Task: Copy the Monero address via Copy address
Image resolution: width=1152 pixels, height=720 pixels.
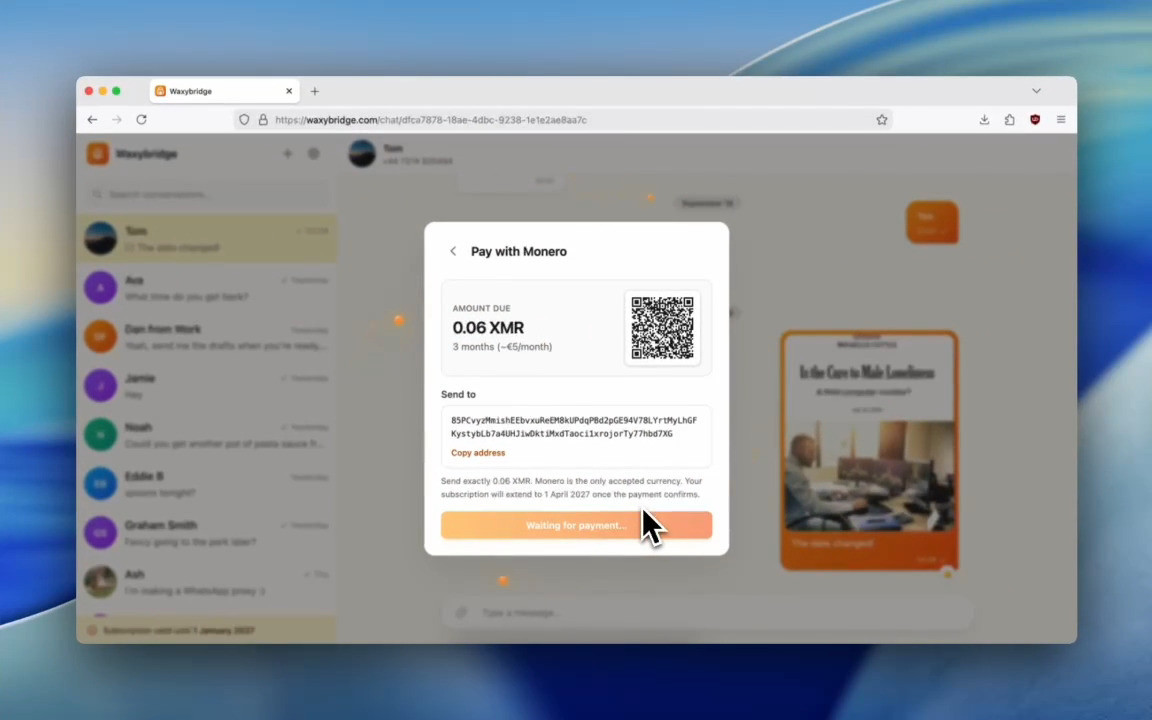Action: (478, 453)
